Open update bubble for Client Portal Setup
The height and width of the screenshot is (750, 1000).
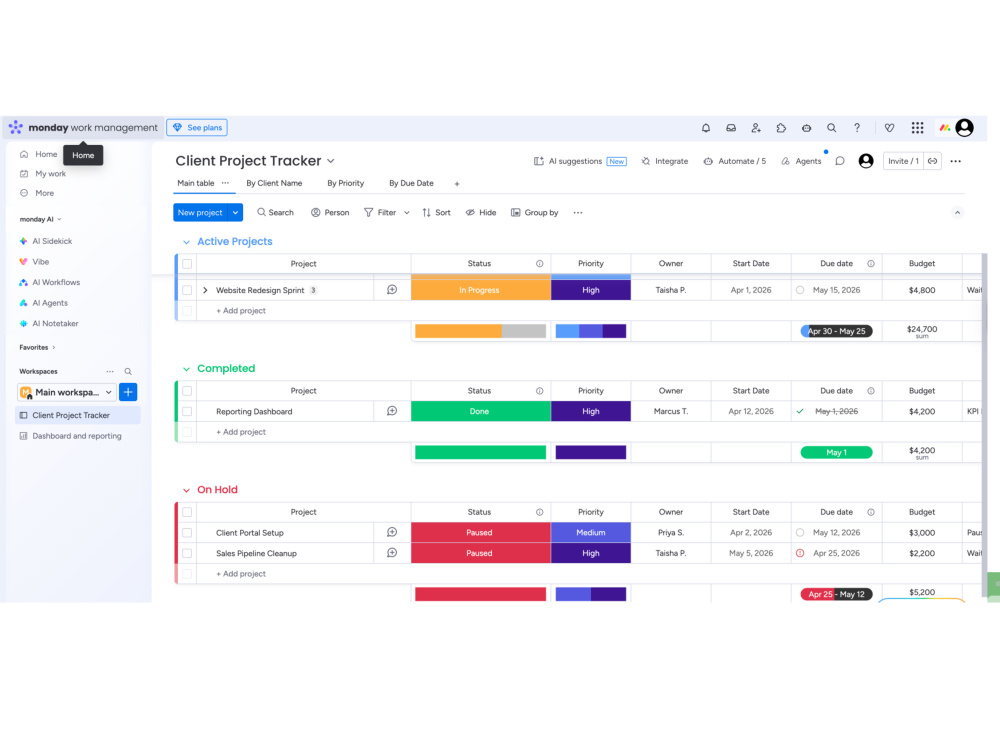[392, 532]
